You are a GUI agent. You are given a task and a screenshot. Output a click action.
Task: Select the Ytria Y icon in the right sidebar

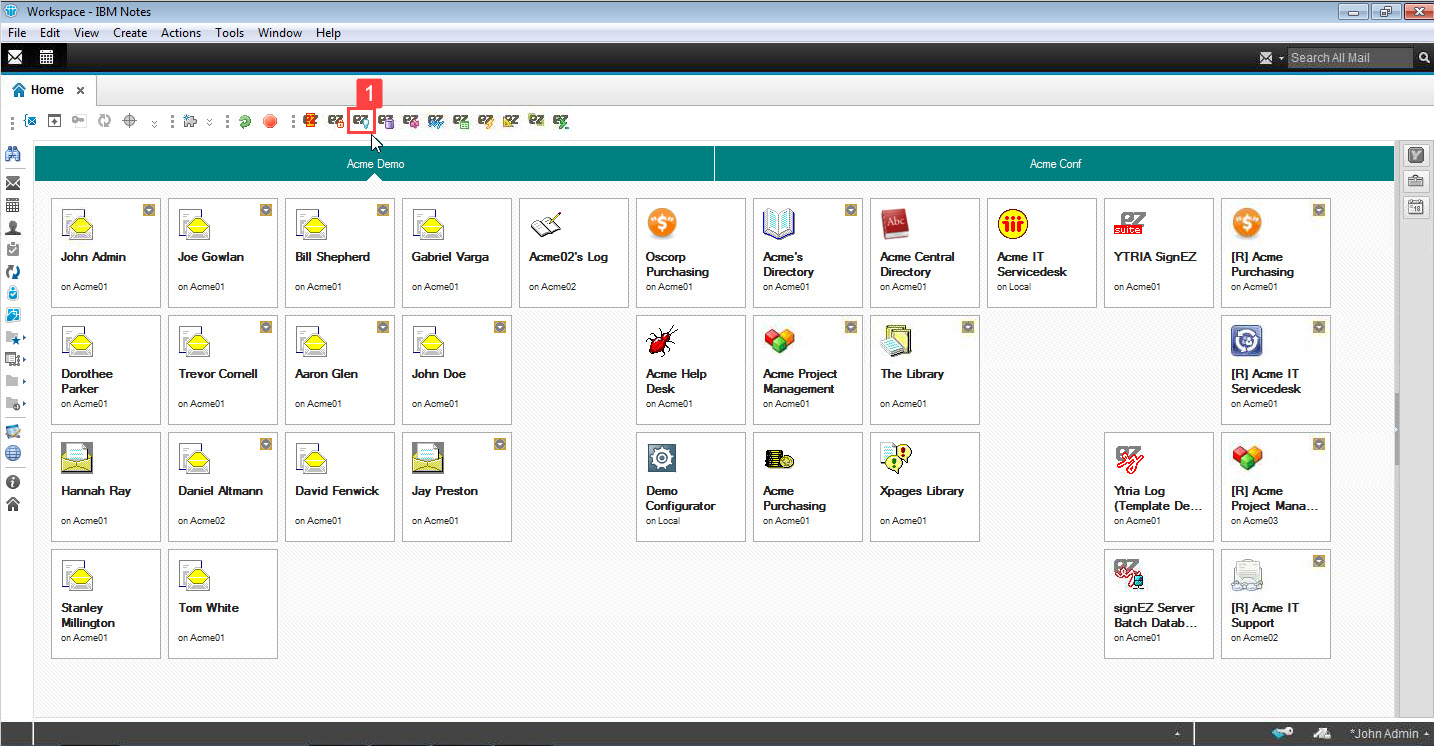[1416, 155]
